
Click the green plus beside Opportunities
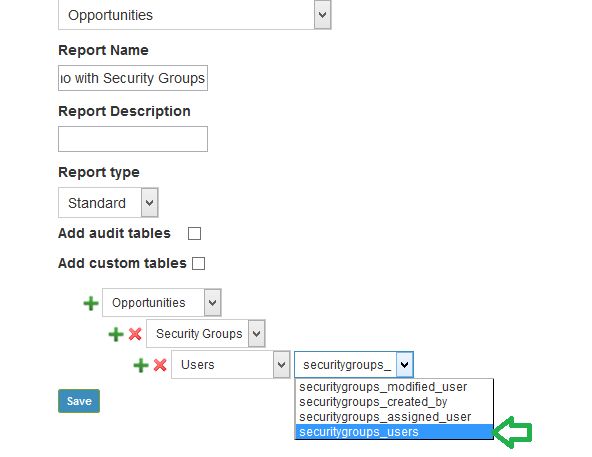91,303
